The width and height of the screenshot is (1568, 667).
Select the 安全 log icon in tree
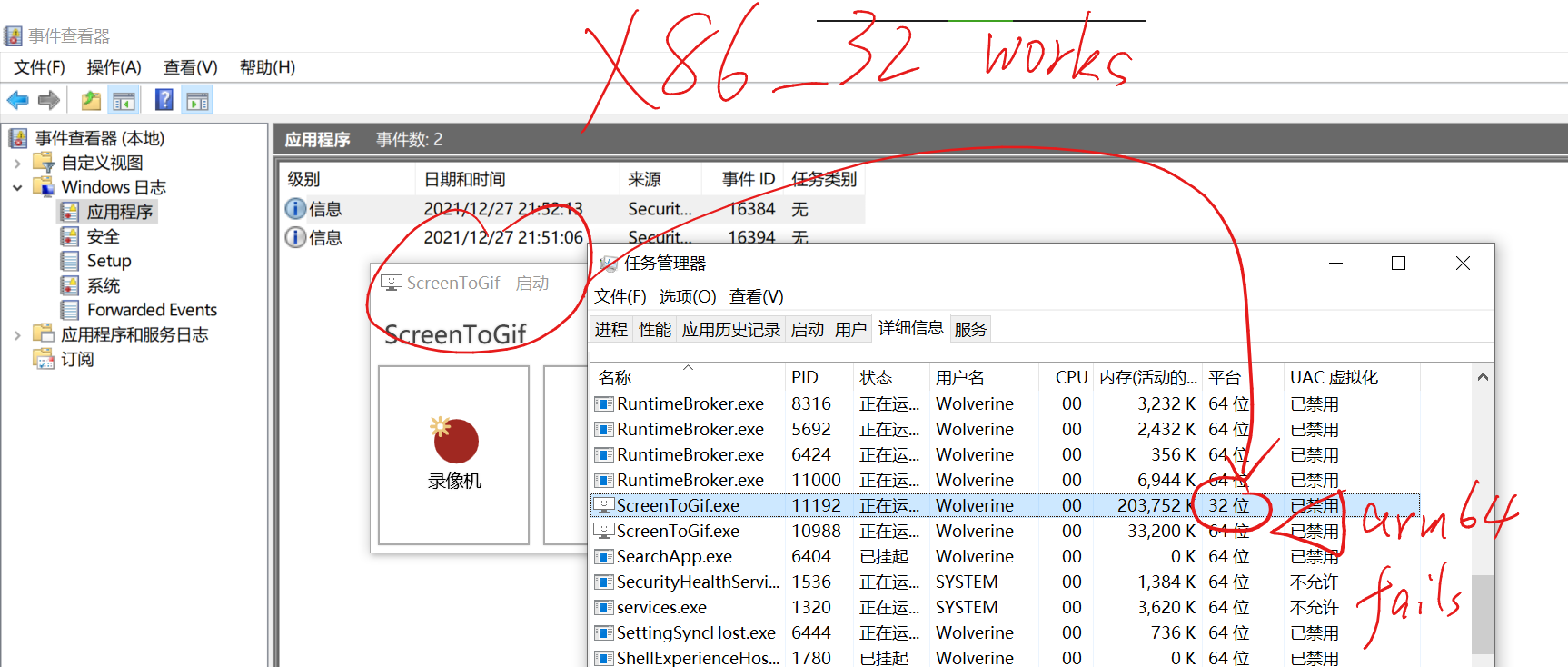(x=70, y=236)
